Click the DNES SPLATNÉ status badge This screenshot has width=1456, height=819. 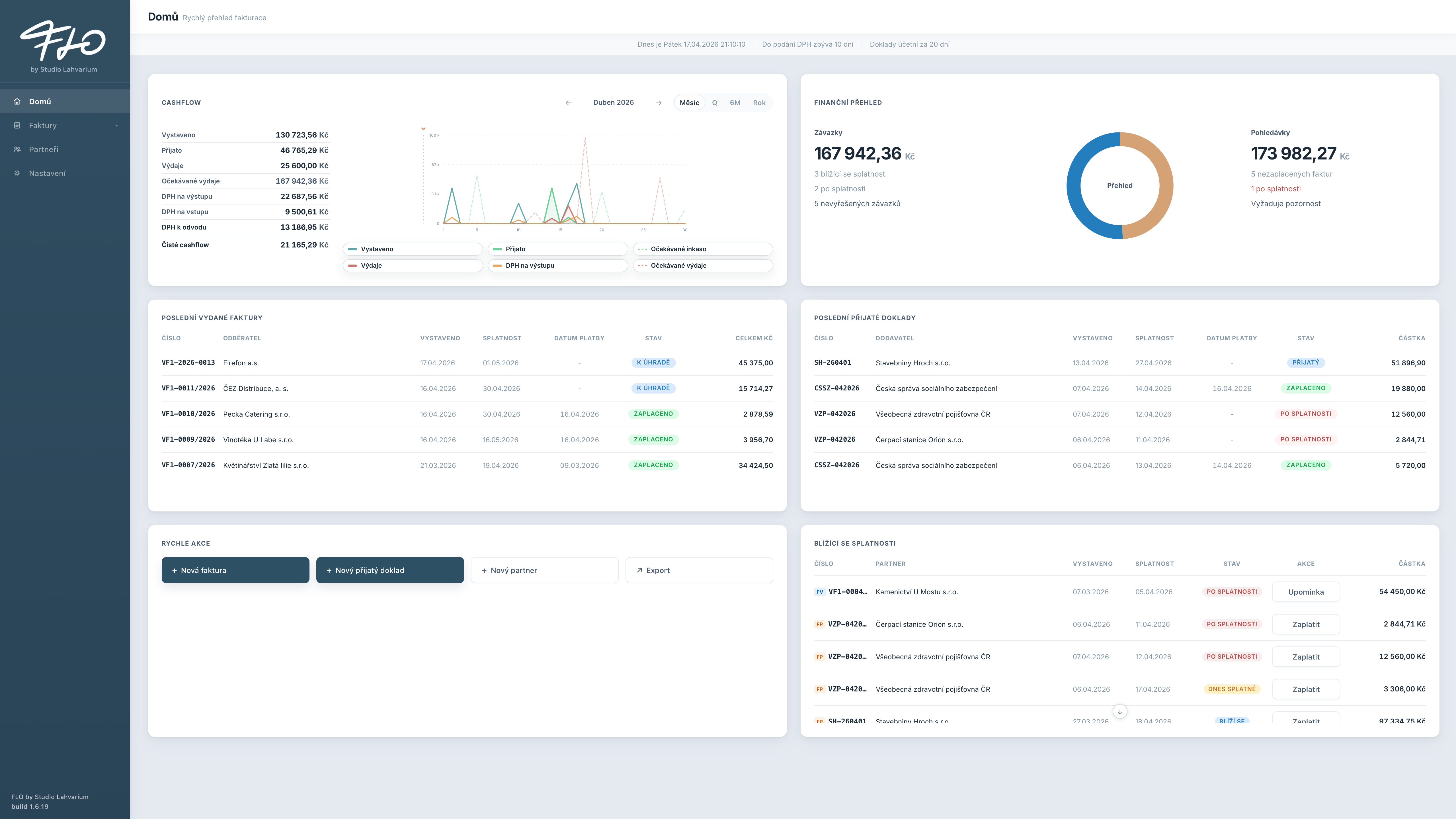[1232, 689]
